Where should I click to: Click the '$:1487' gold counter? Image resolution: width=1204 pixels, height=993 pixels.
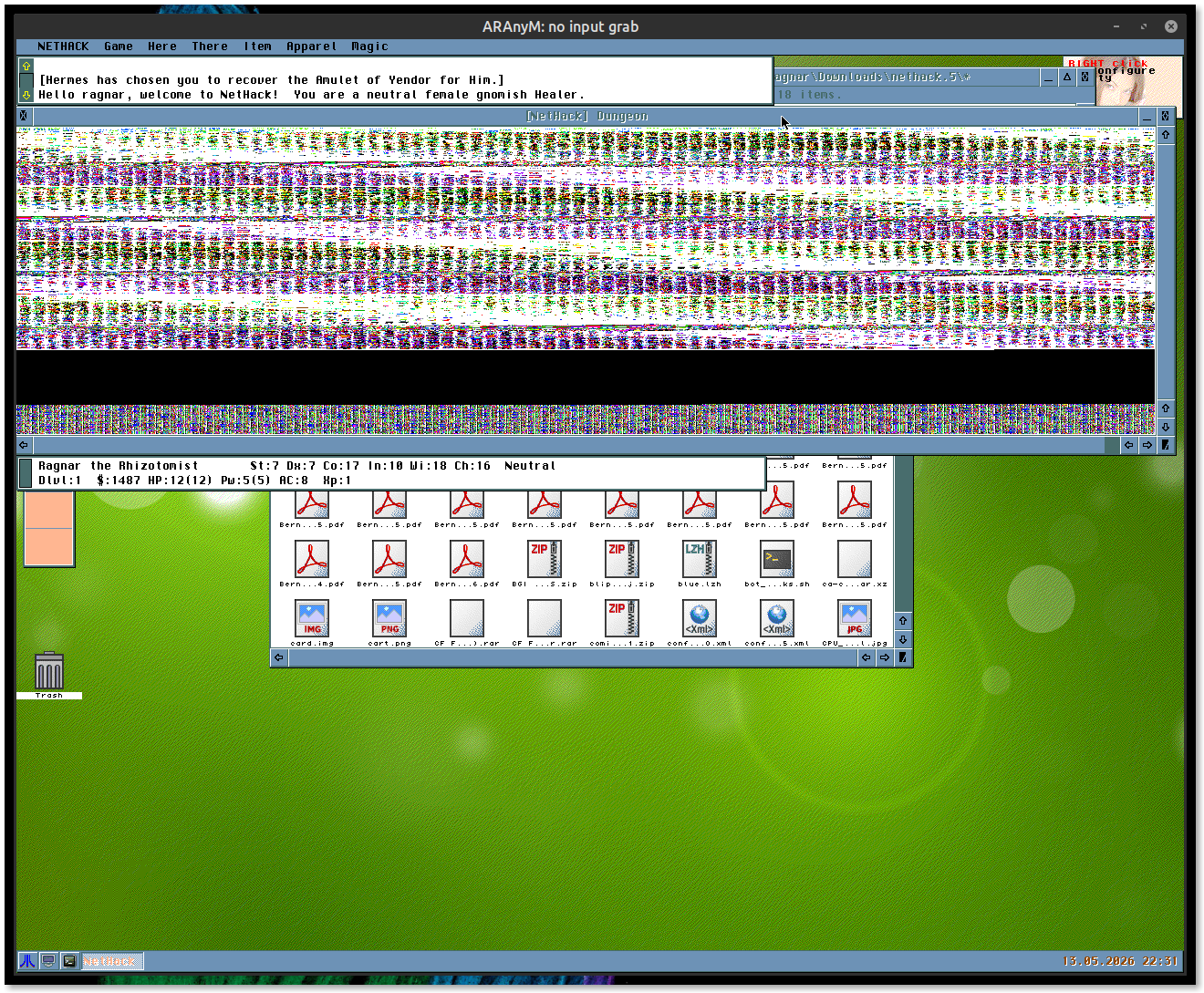point(119,481)
